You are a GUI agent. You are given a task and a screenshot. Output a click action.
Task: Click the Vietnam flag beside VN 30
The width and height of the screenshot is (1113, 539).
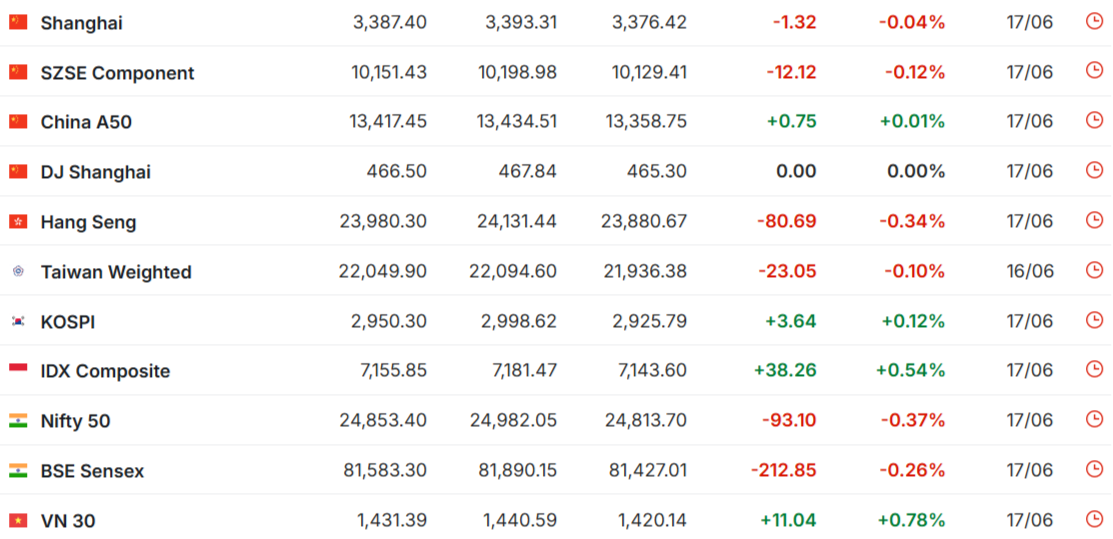[18, 521]
